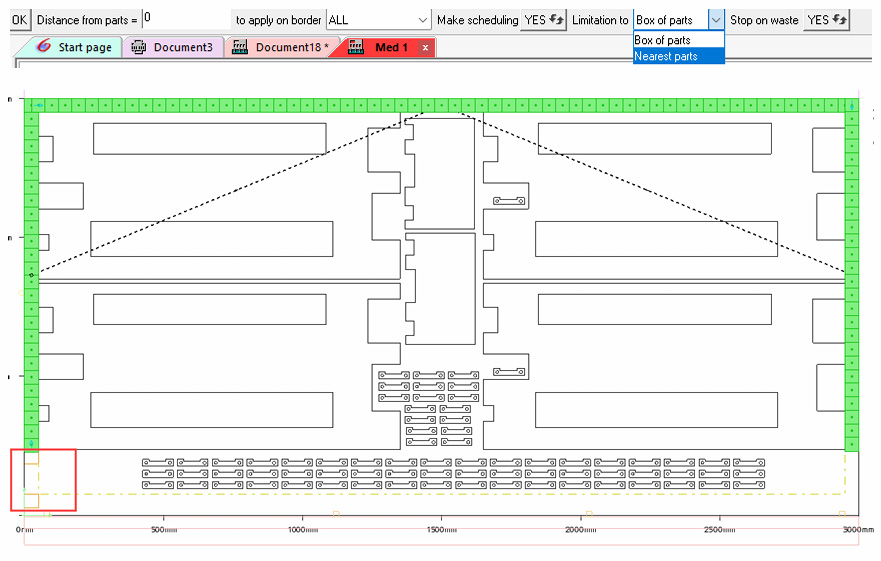The height and width of the screenshot is (561, 881).
Task: Choose Nearest parts from the list
Action: [679, 56]
